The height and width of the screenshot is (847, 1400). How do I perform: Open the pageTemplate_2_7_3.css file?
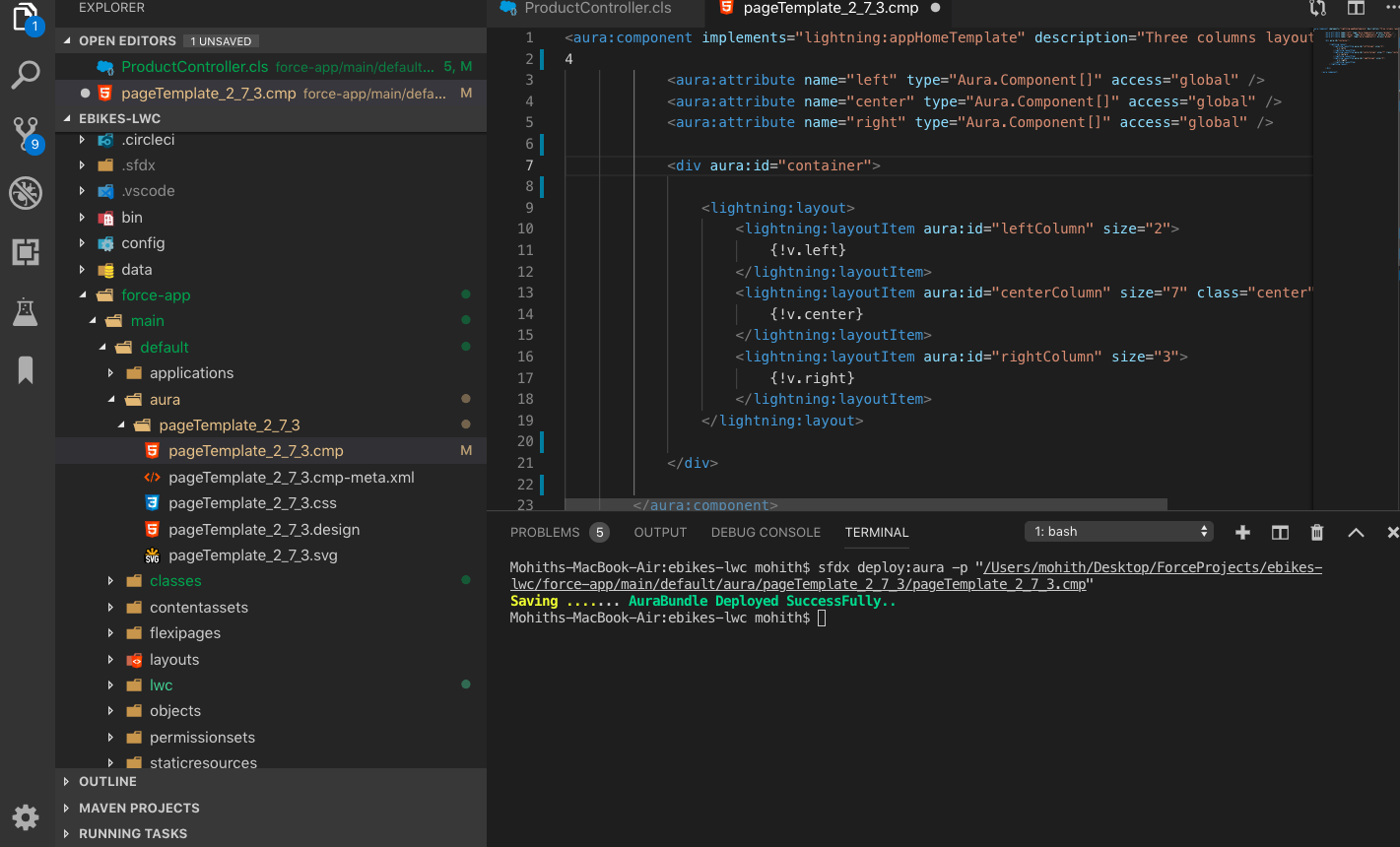(x=253, y=503)
